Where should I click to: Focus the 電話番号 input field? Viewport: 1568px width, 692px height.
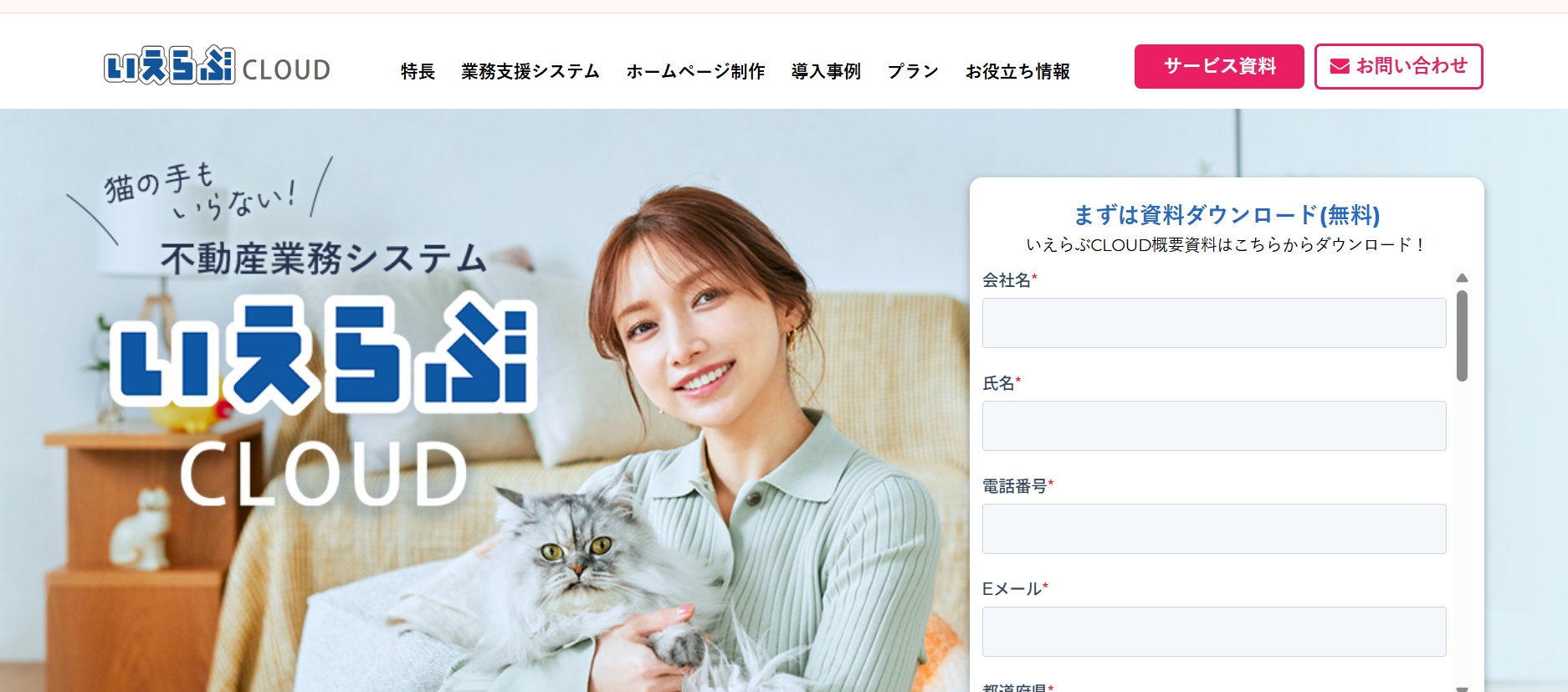pyautogui.click(x=1214, y=529)
